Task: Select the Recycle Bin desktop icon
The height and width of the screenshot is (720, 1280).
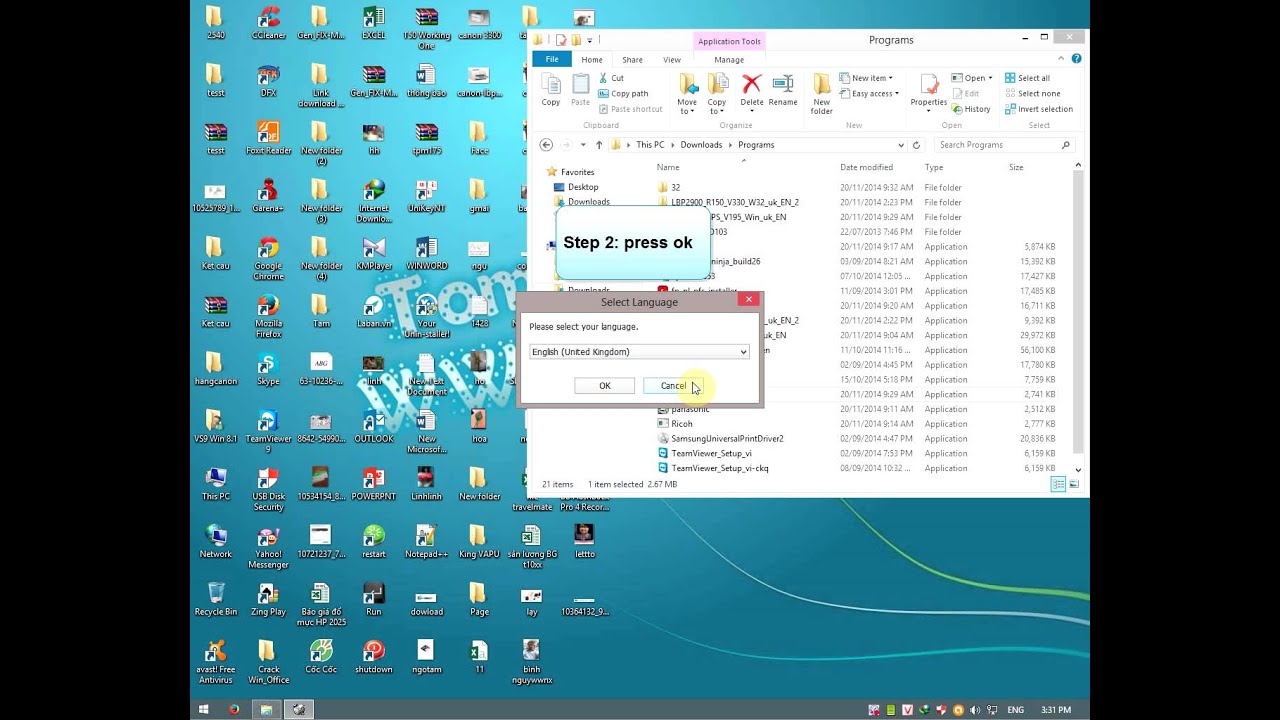Action: point(216,599)
